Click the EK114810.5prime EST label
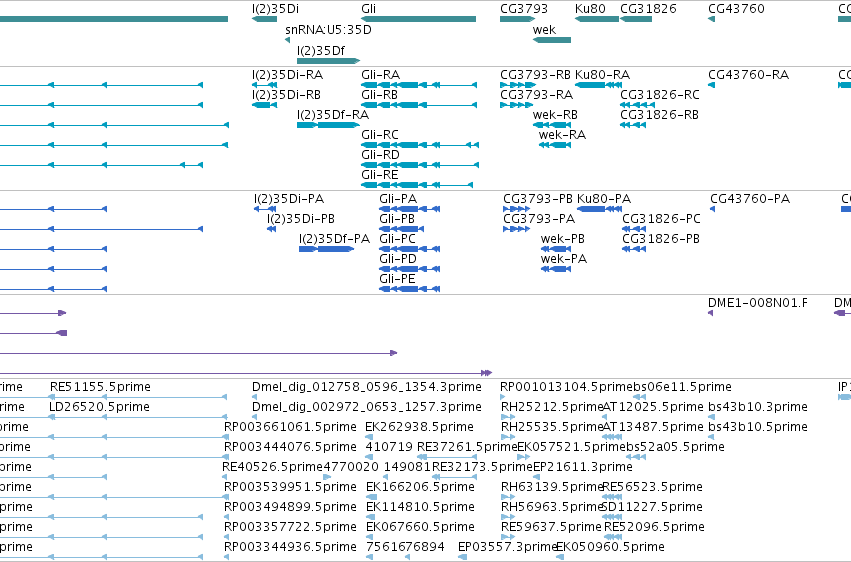The height and width of the screenshot is (562, 851). coord(421,507)
